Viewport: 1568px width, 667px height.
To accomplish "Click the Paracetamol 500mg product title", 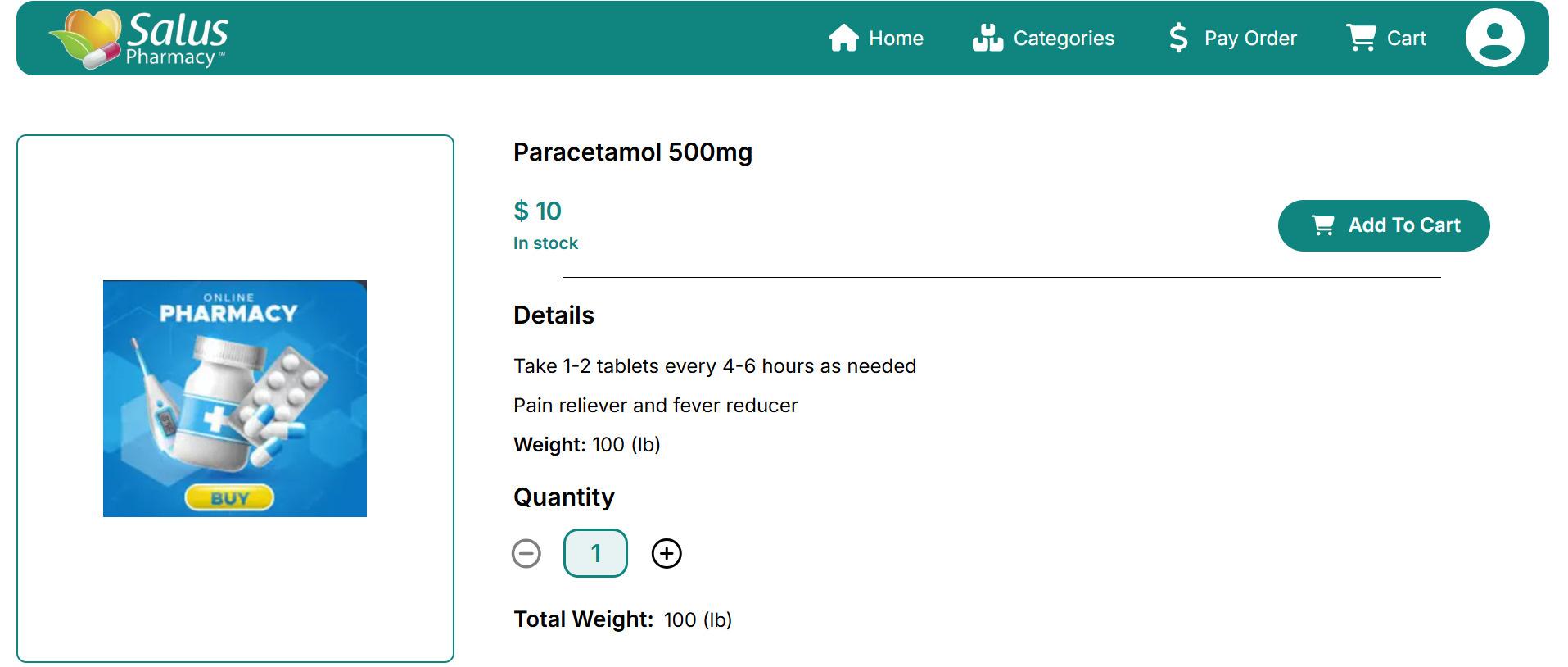I will (632, 152).
